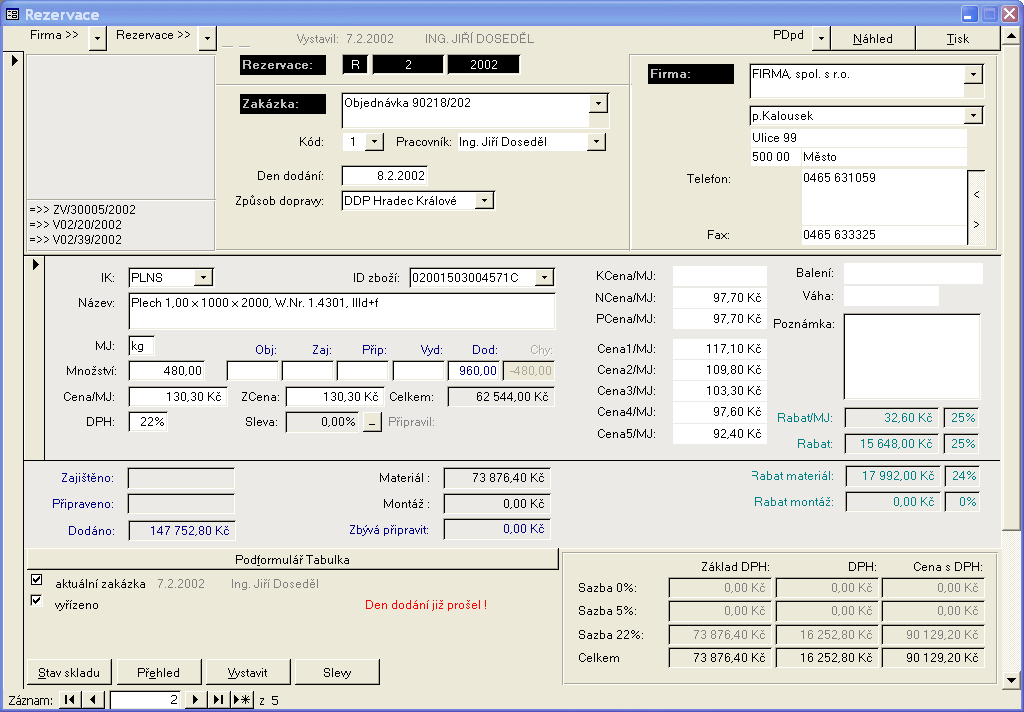Toggle the vyřízeno checkbox
The image size is (1024, 712).
(x=37, y=601)
